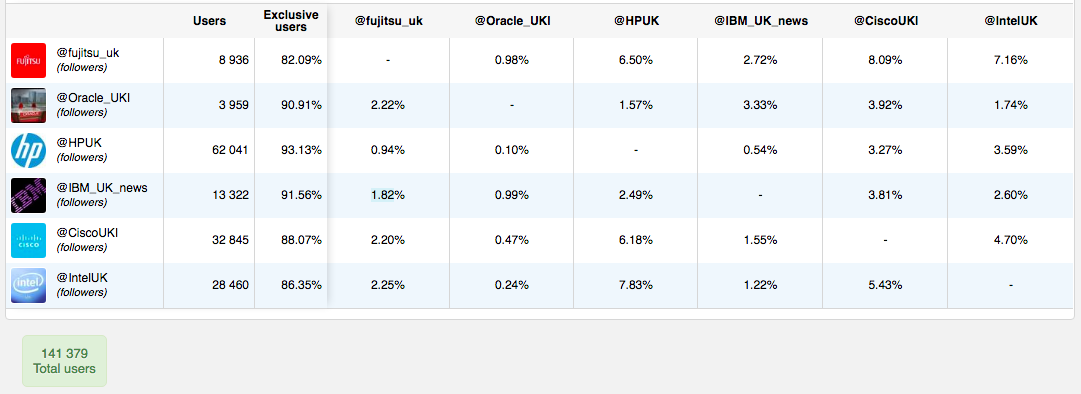Click the 141 379 Total users badge
Viewport: 1081px width, 394px height.
click(x=65, y=361)
